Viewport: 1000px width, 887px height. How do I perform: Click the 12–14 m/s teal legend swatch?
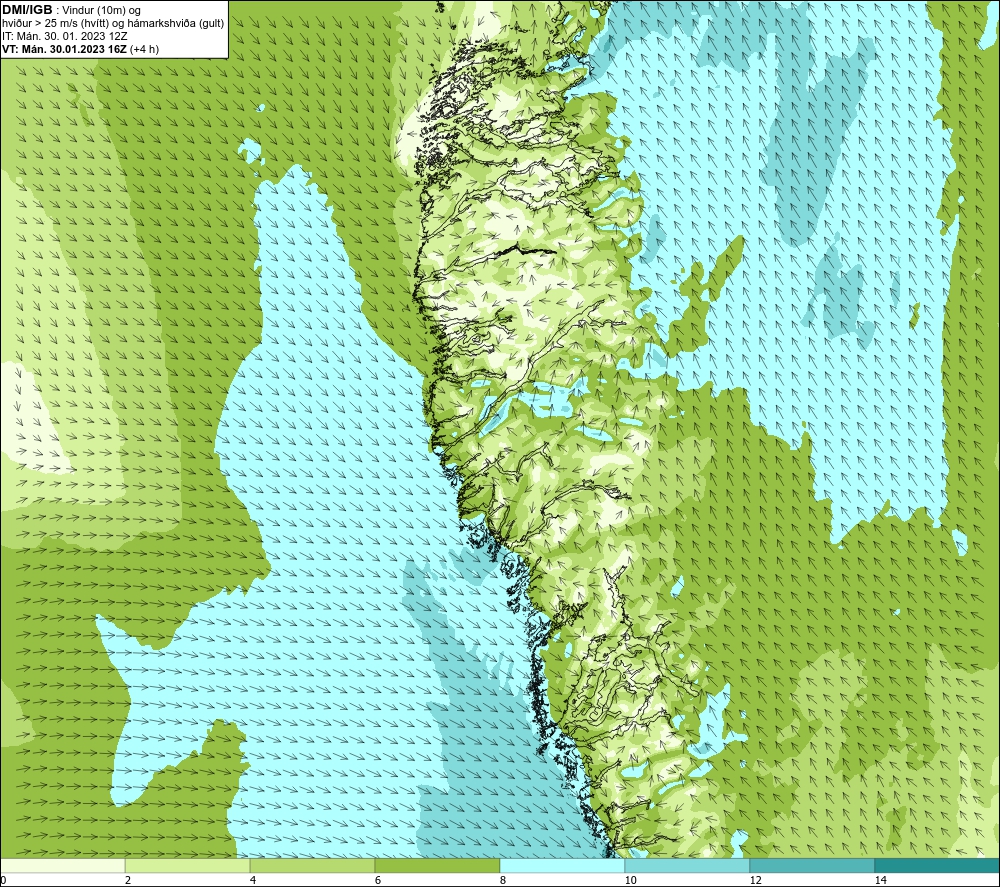(812, 865)
